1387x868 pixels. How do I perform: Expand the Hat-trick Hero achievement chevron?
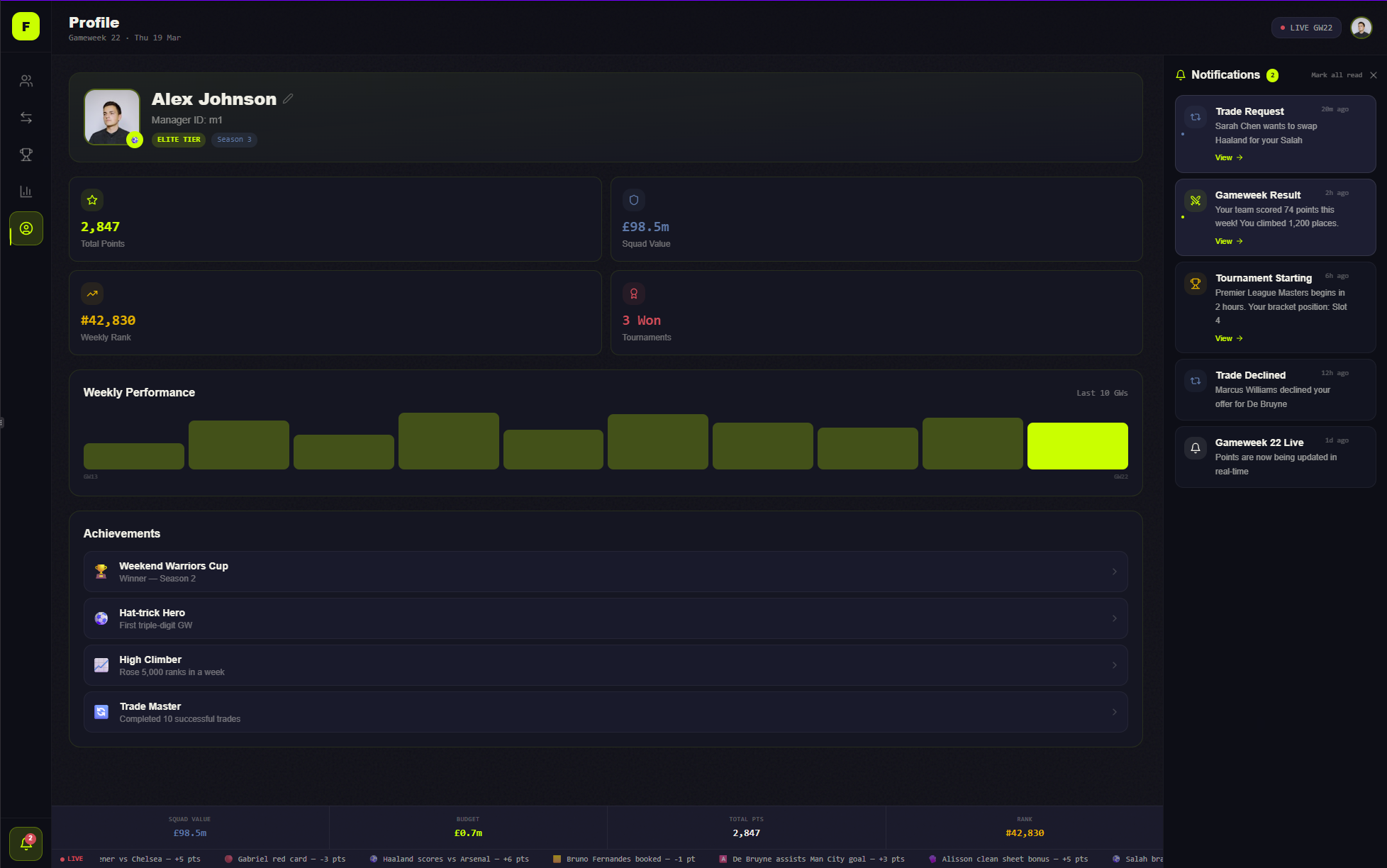tap(1114, 618)
